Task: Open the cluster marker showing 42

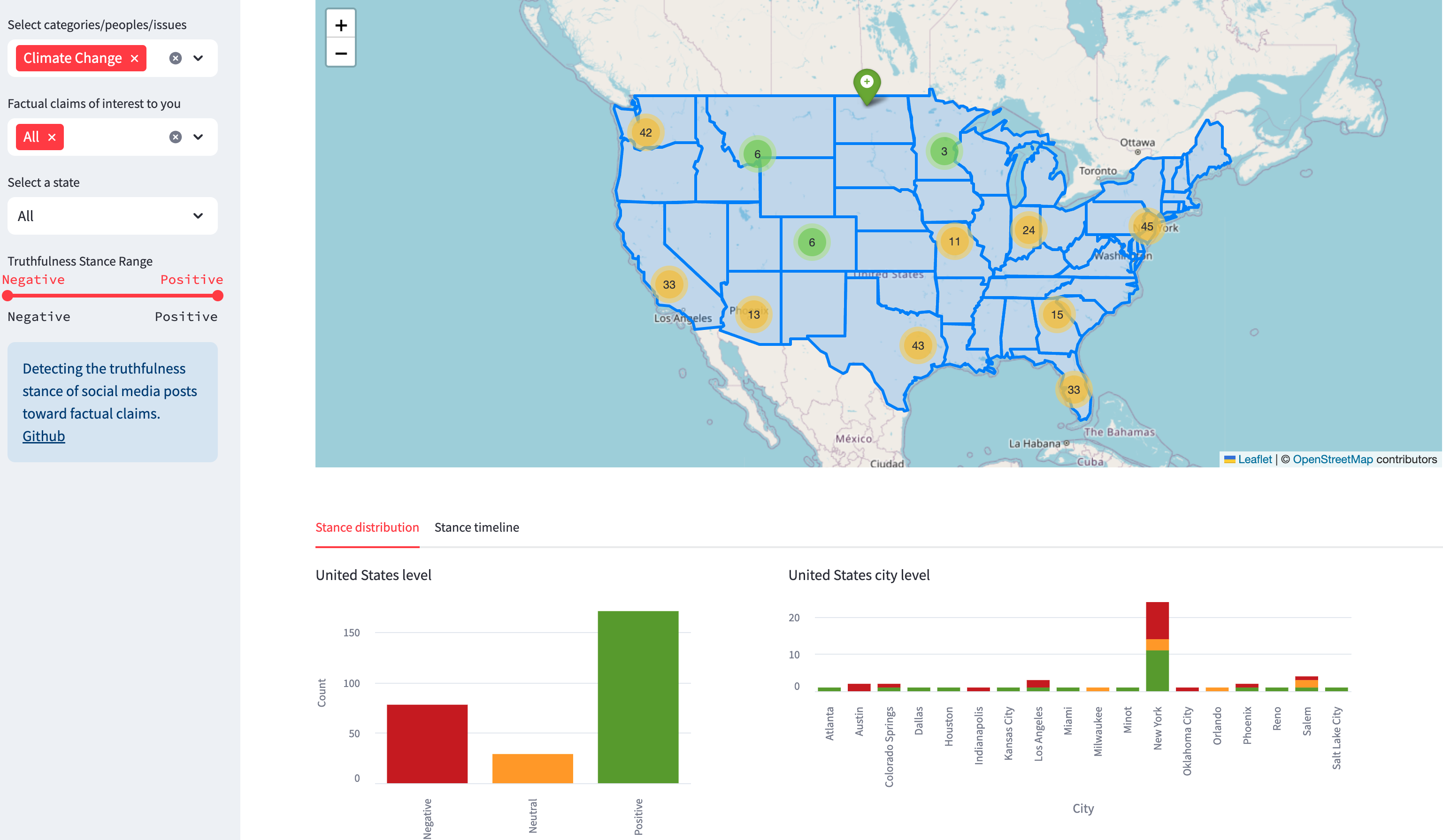Action: (x=645, y=132)
